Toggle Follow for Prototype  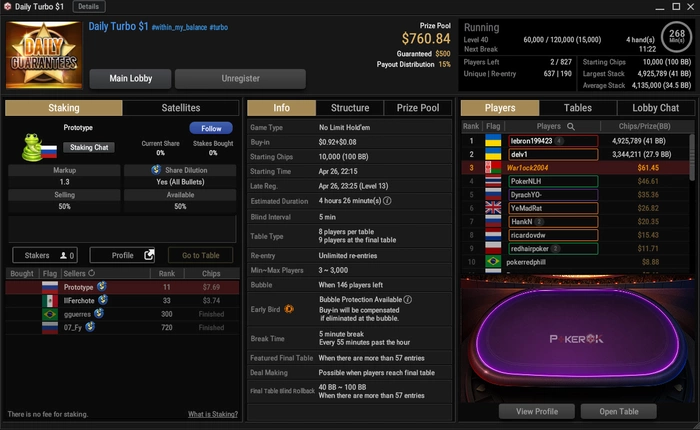(x=211, y=128)
